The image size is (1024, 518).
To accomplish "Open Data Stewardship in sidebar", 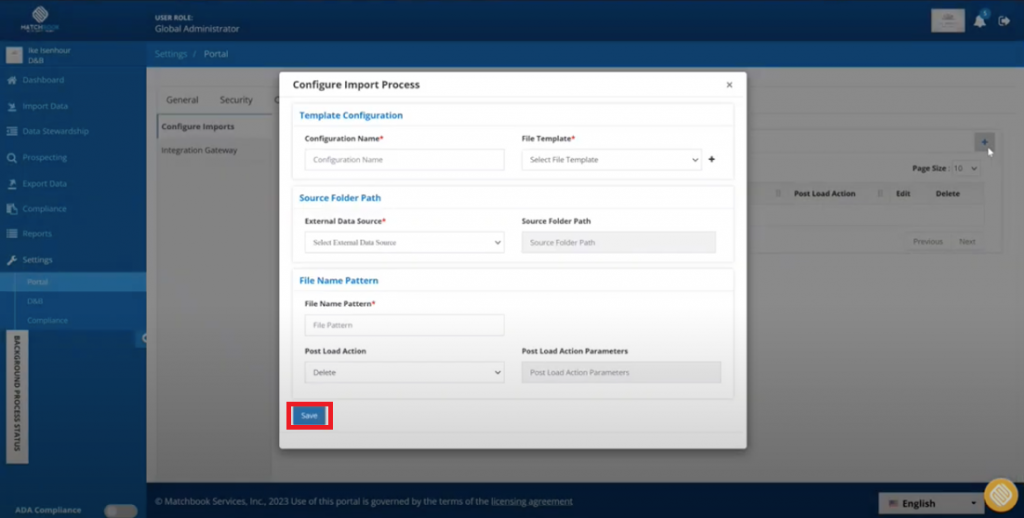I will 55,131.
